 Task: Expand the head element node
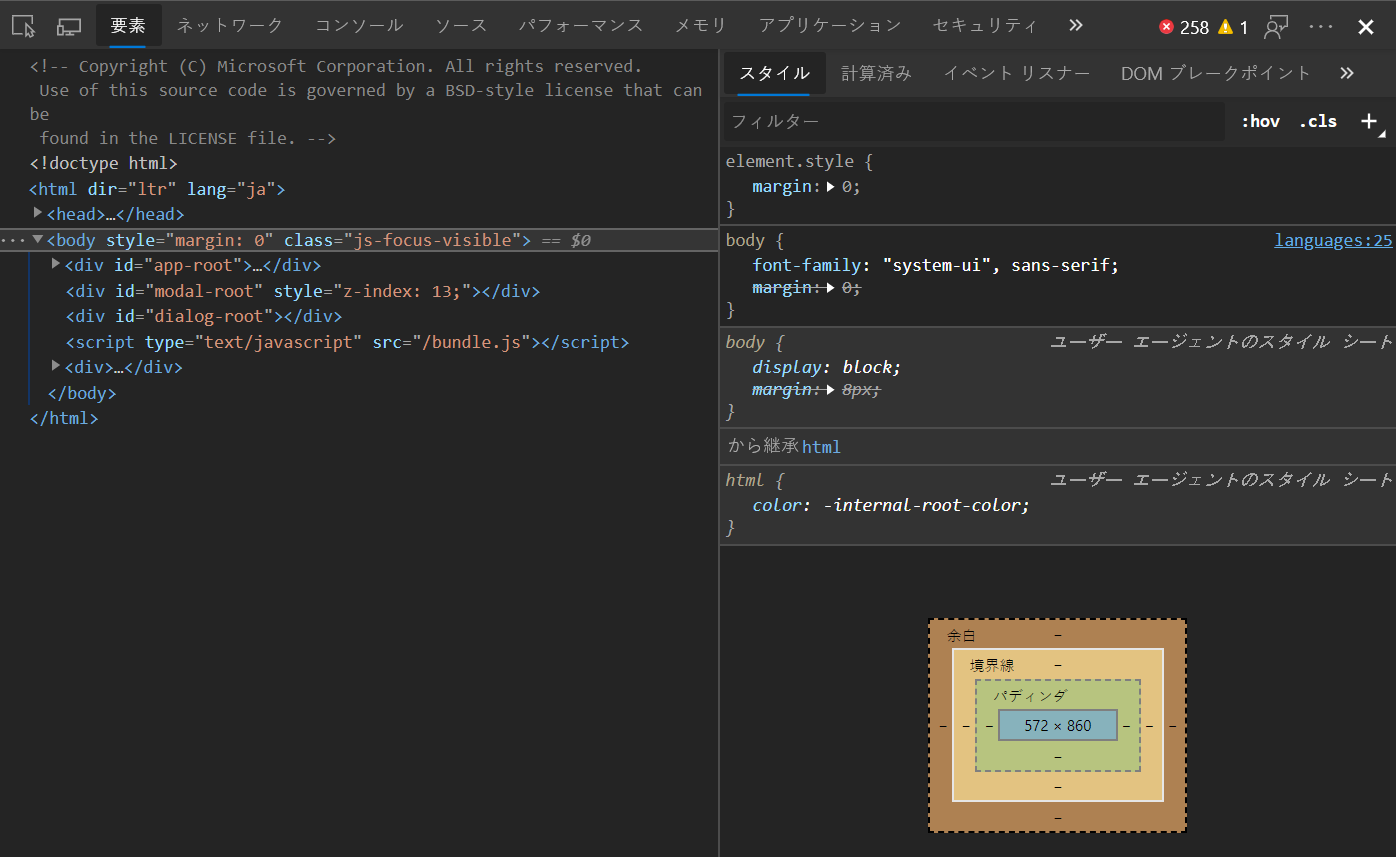click(38, 213)
